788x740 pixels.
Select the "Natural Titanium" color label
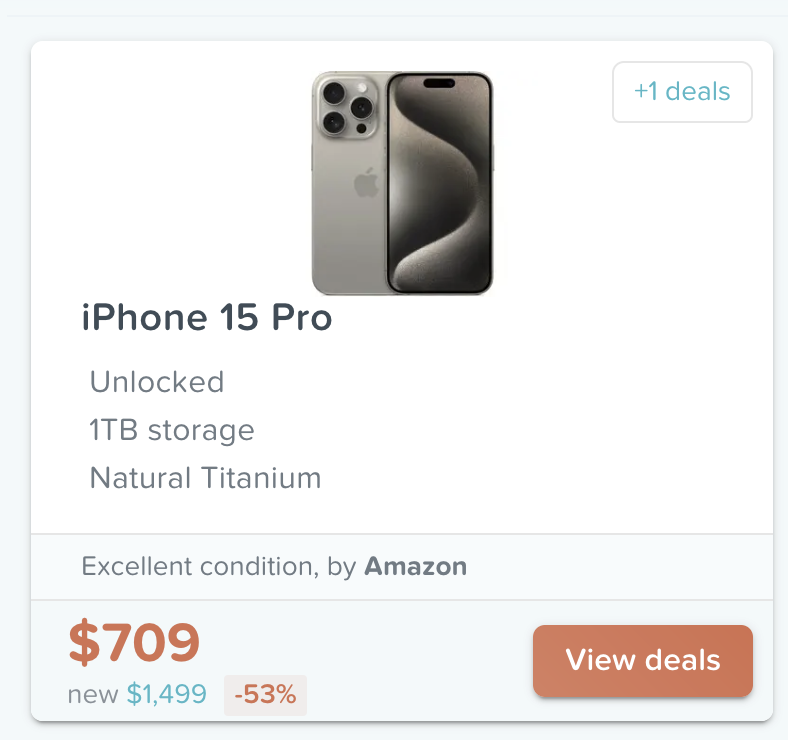pos(205,478)
